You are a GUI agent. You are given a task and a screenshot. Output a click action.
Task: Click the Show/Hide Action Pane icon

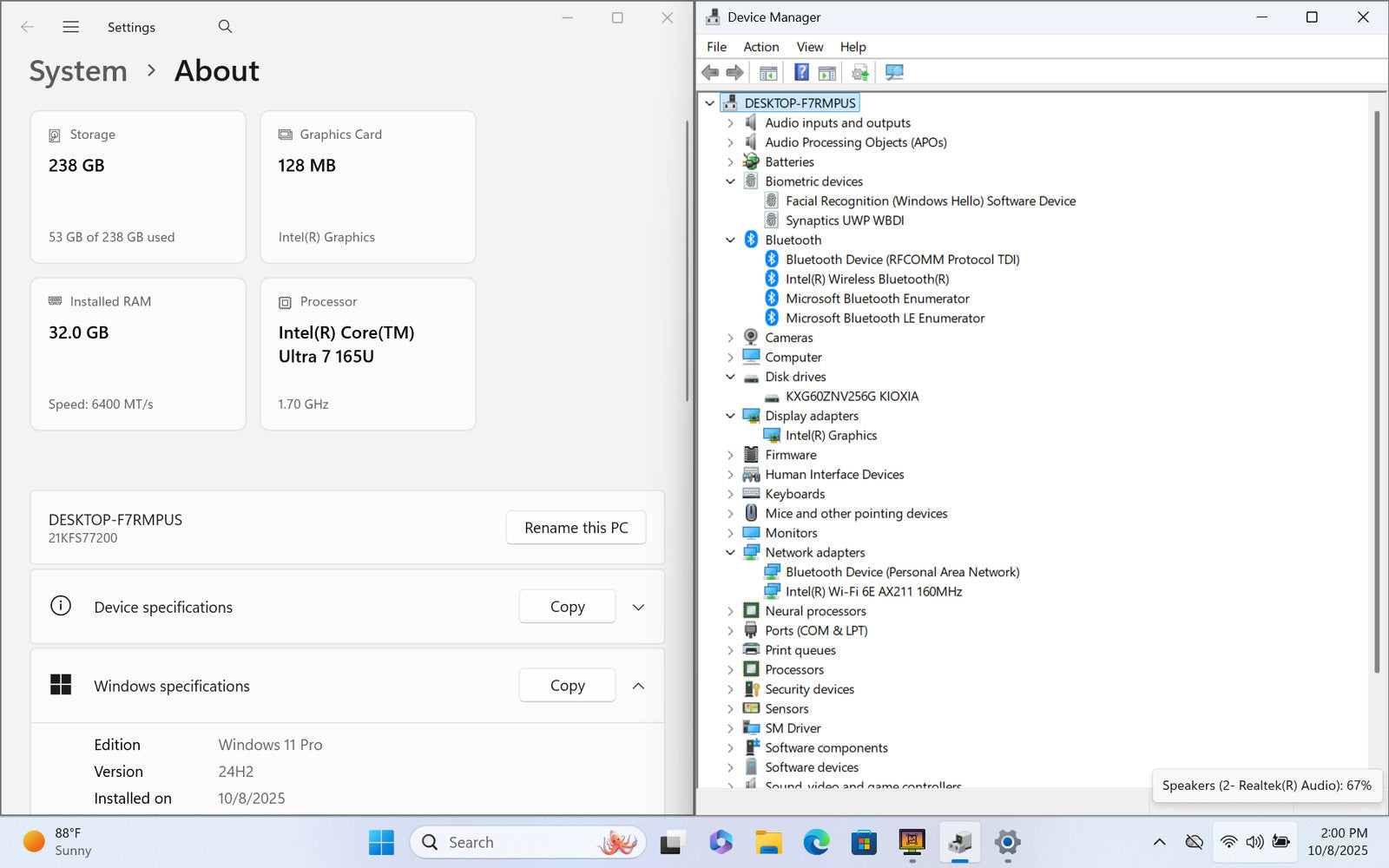pos(827,73)
